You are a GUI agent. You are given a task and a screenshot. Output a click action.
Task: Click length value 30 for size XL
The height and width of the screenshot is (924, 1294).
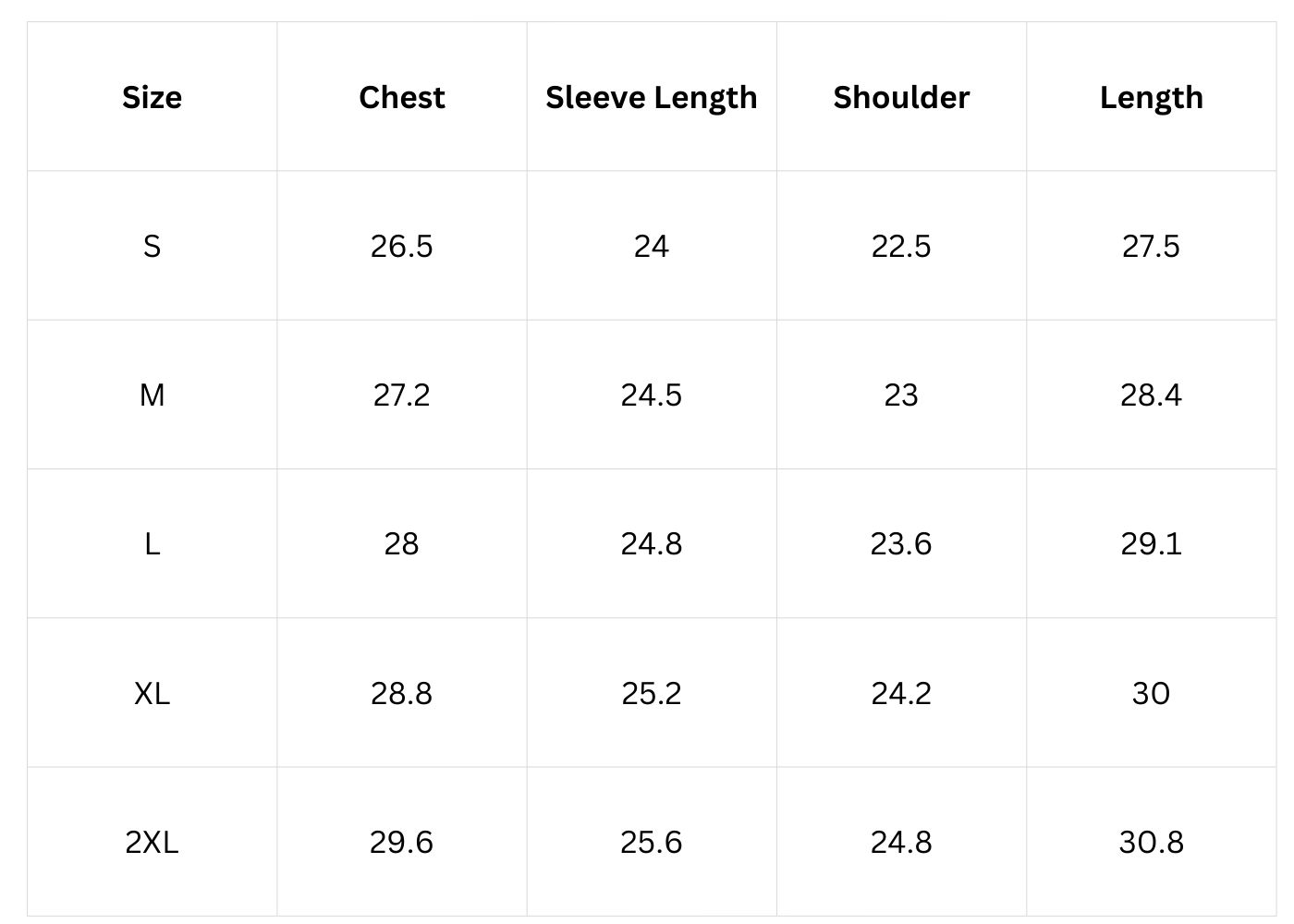click(x=1151, y=693)
